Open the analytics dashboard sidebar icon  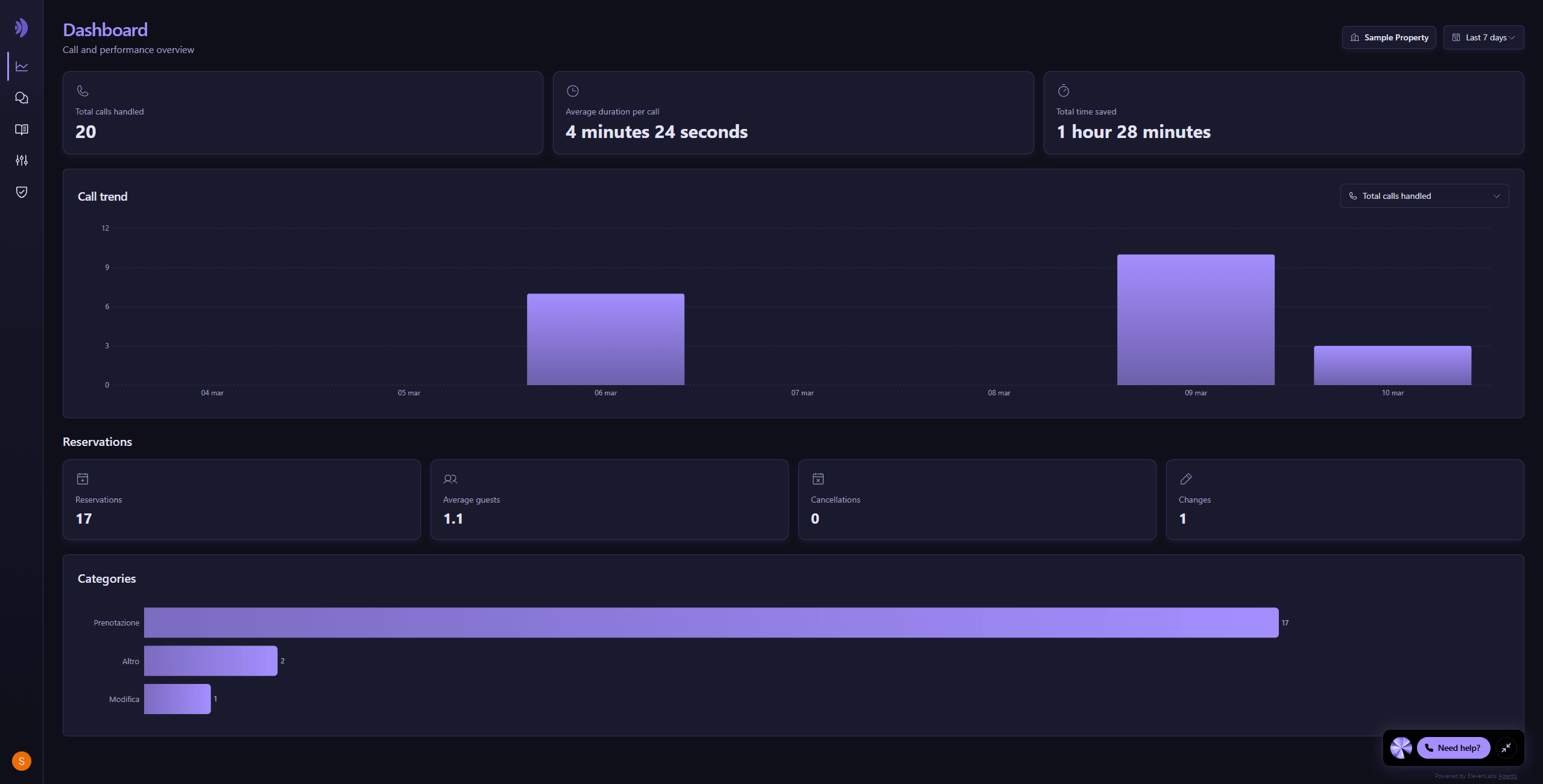(x=22, y=66)
